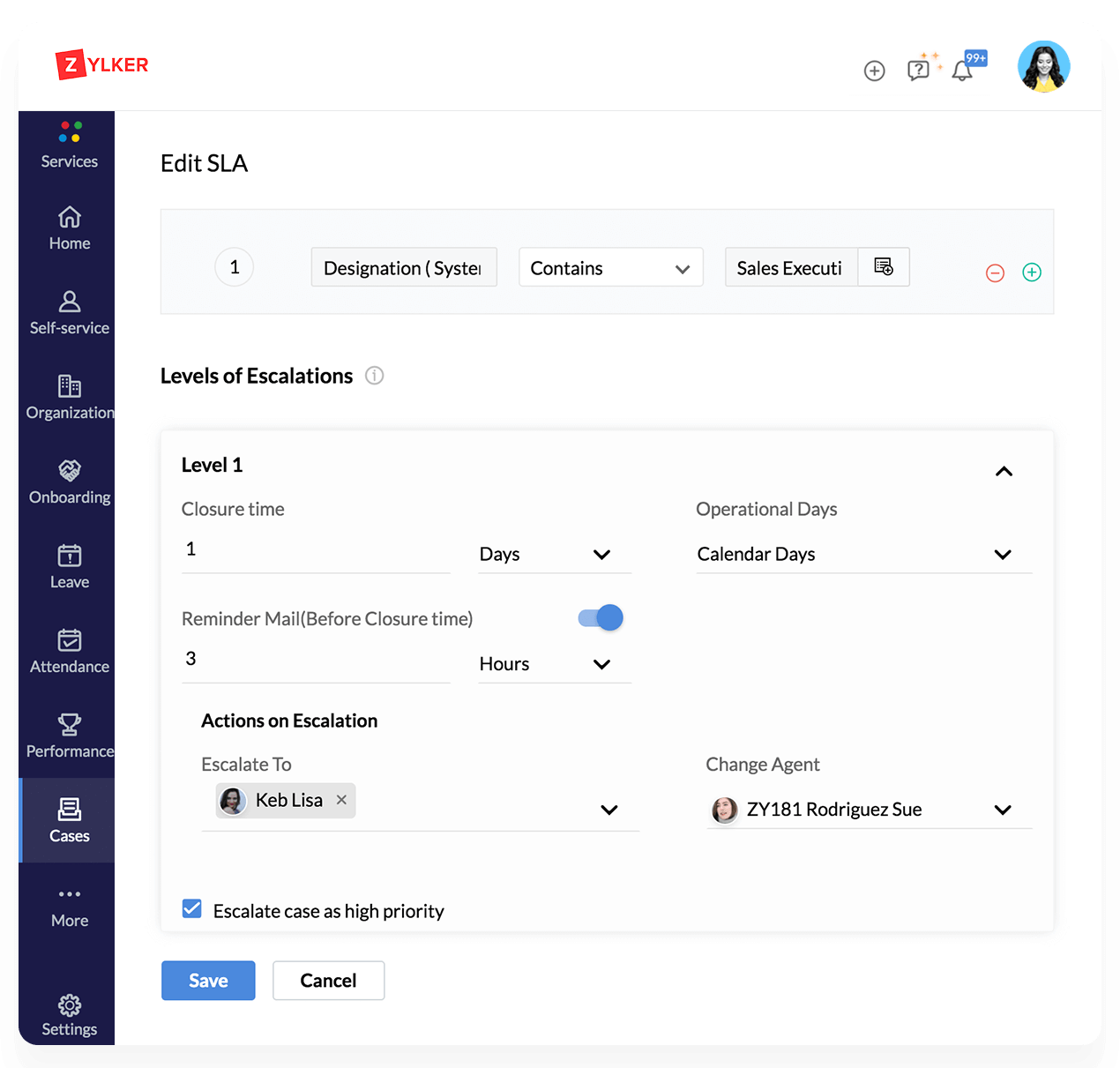Click Sales Executive value field
1120x1068 pixels.
click(x=791, y=267)
